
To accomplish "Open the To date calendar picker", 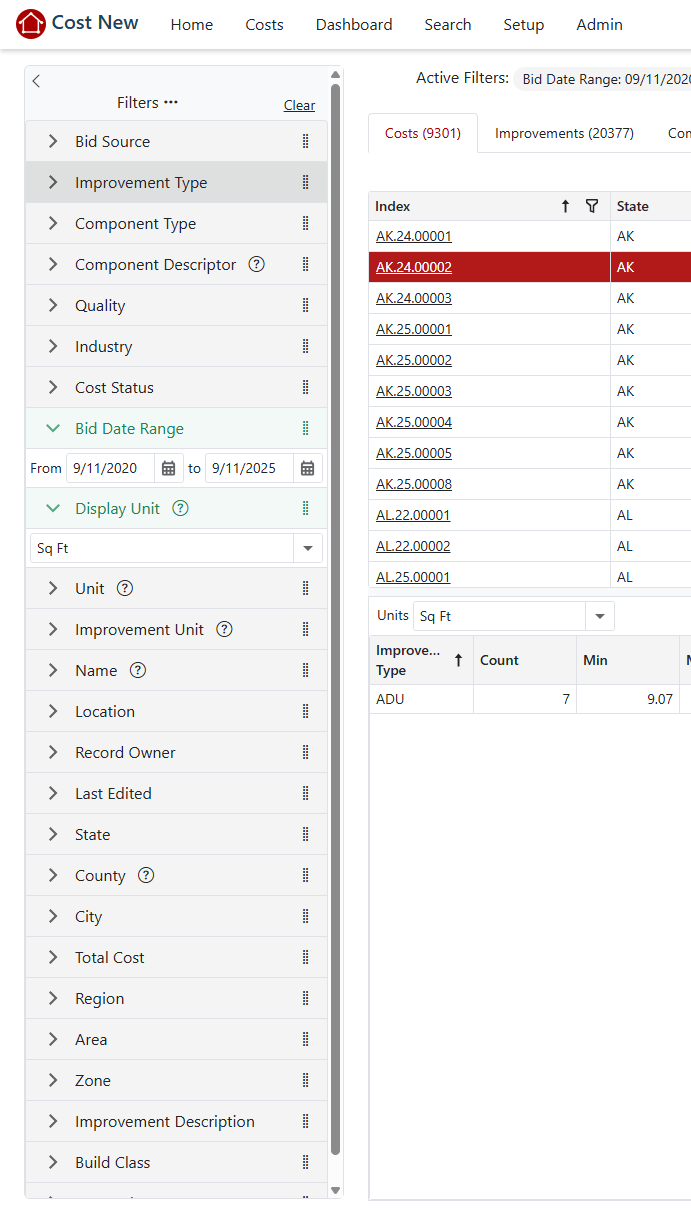I will tap(308, 468).
